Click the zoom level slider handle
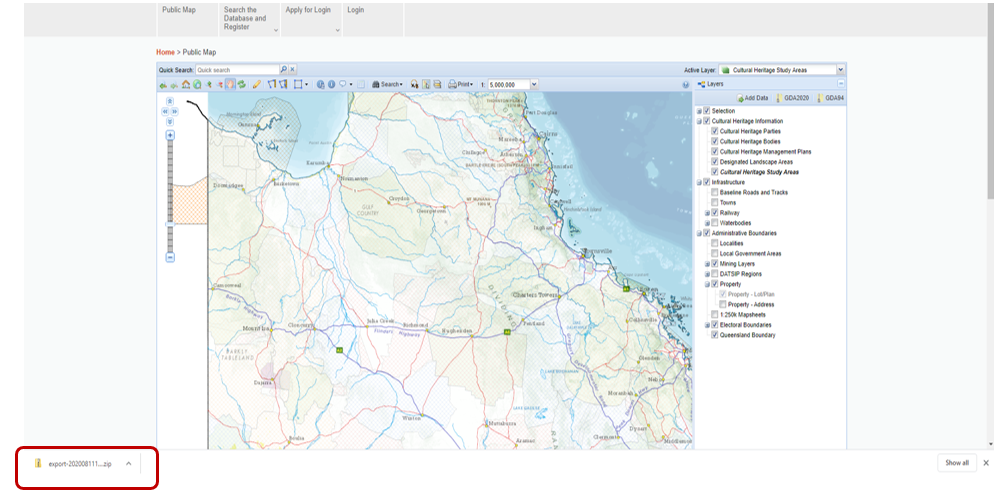This screenshot has width=1007, height=502. point(170,225)
